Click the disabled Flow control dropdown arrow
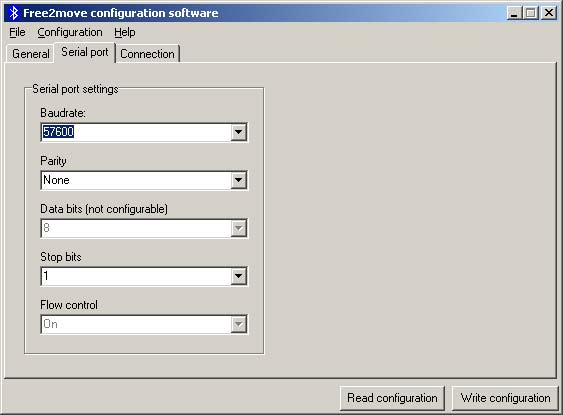Viewport: 563px width, 415px height. (x=238, y=325)
